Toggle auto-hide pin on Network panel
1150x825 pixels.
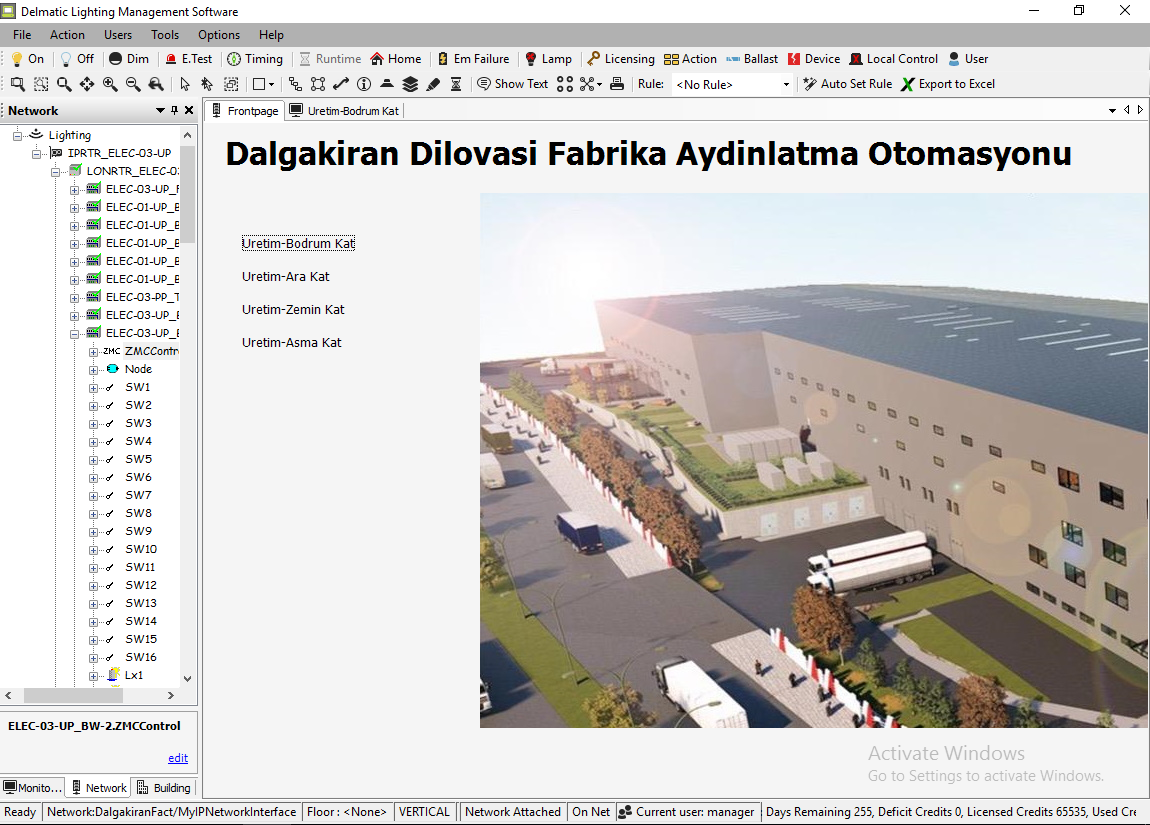[174, 111]
